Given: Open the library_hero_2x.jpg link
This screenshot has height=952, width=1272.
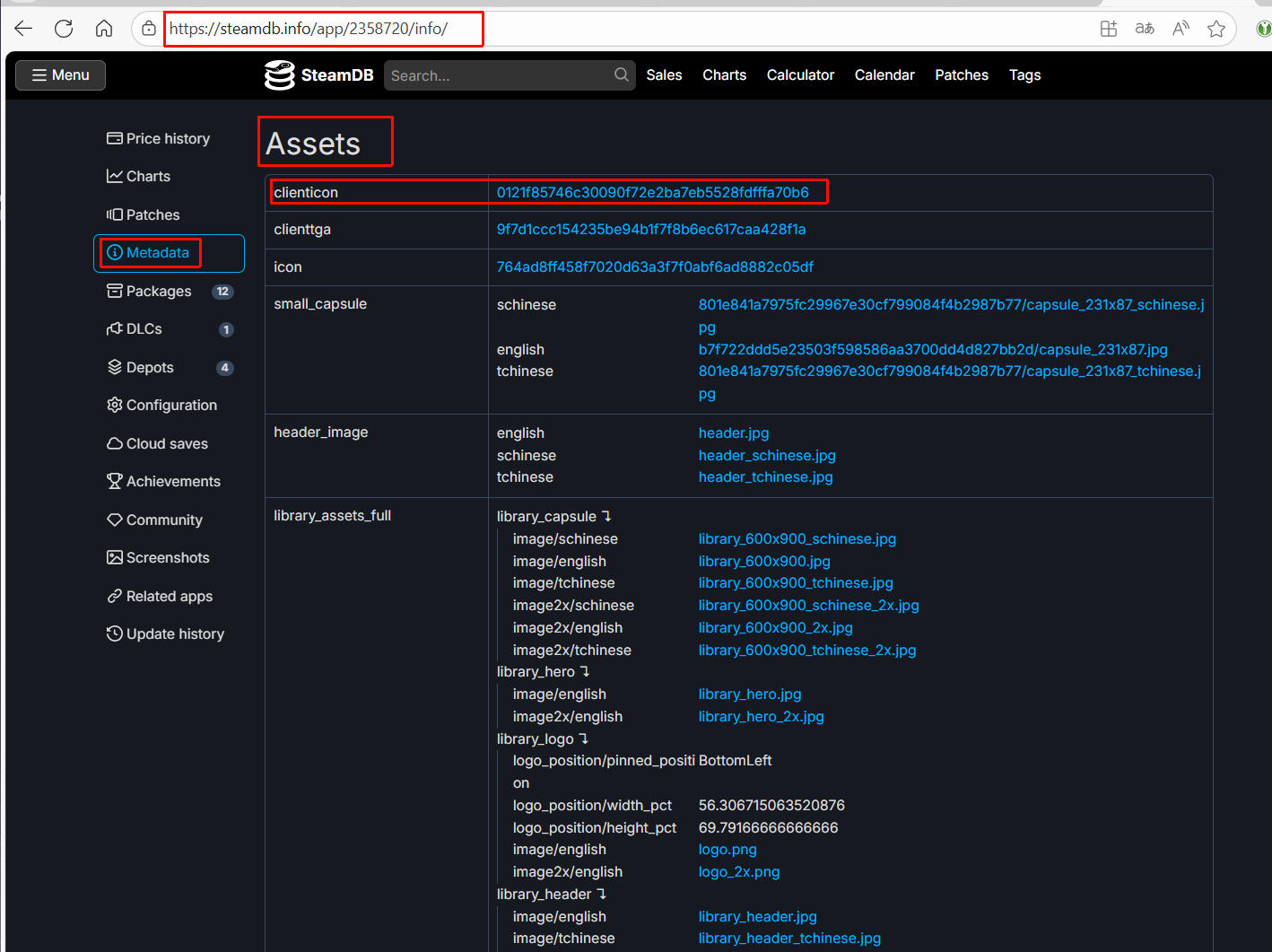Looking at the screenshot, I should 761,716.
